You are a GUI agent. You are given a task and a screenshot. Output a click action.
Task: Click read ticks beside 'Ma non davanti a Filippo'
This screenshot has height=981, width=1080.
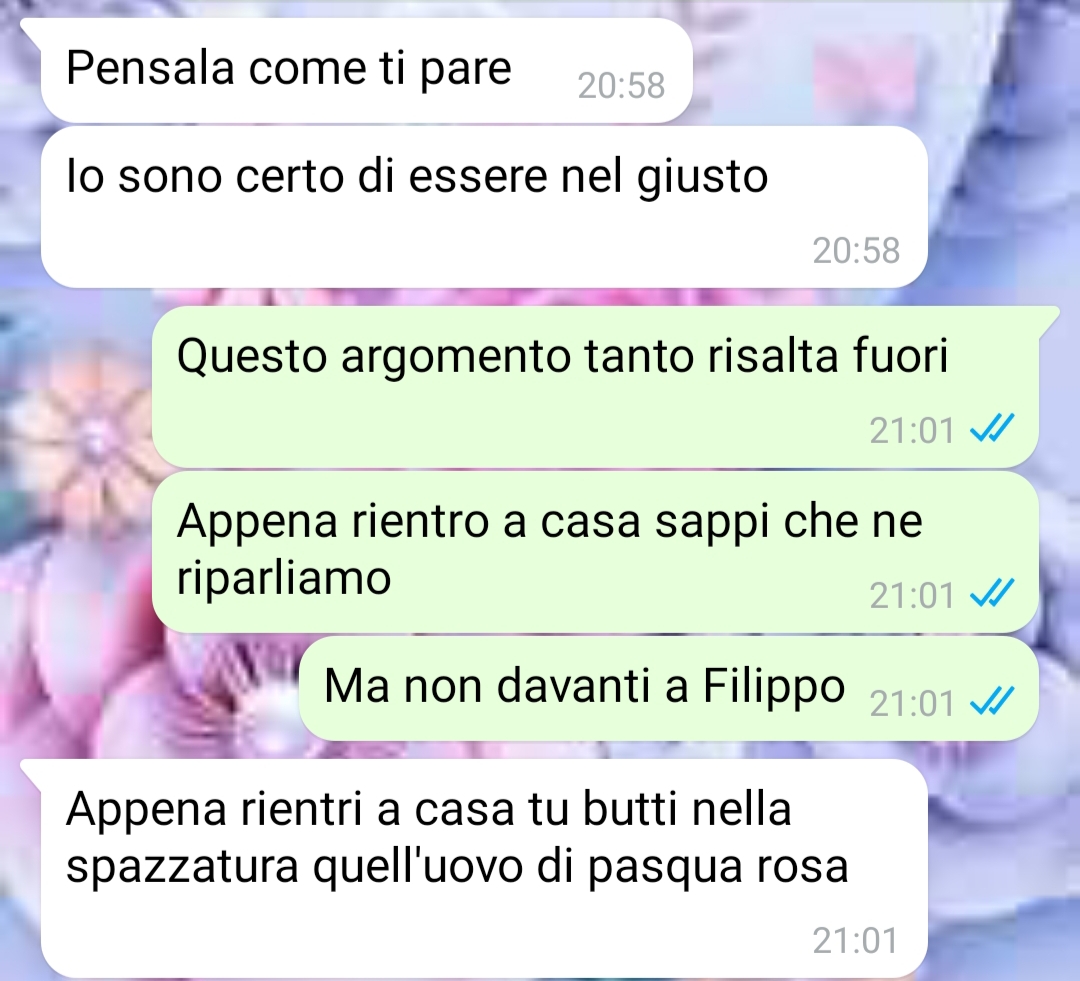point(991,702)
